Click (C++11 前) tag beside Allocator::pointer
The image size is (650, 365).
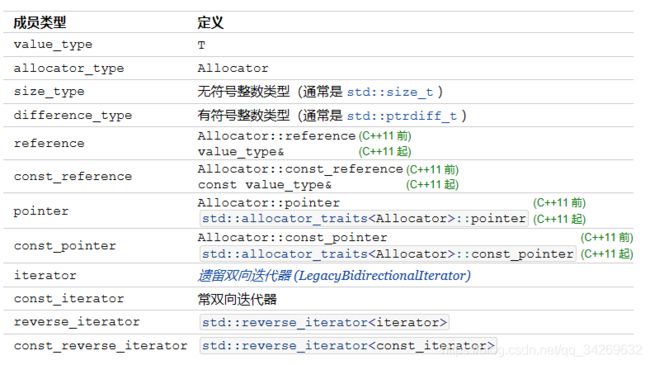coord(559,203)
